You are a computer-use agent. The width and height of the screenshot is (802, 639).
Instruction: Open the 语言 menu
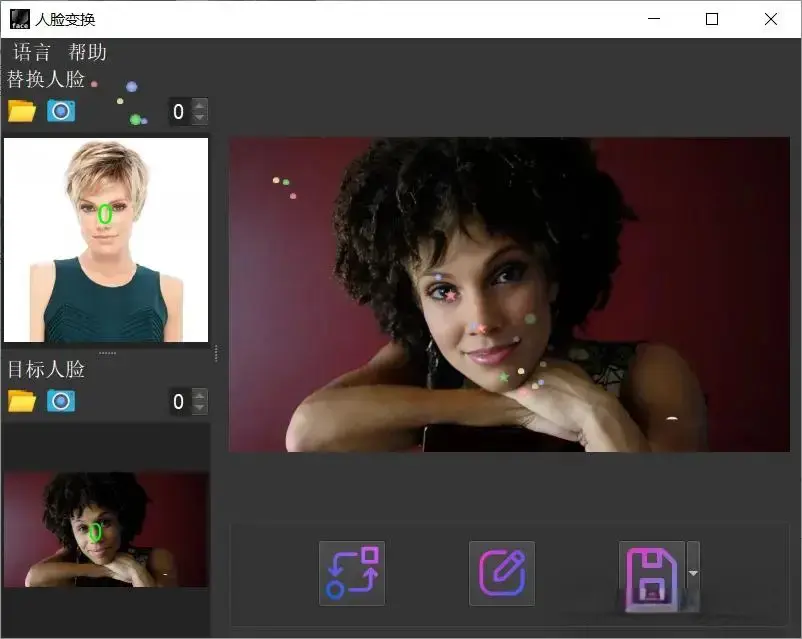[x=32, y=52]
